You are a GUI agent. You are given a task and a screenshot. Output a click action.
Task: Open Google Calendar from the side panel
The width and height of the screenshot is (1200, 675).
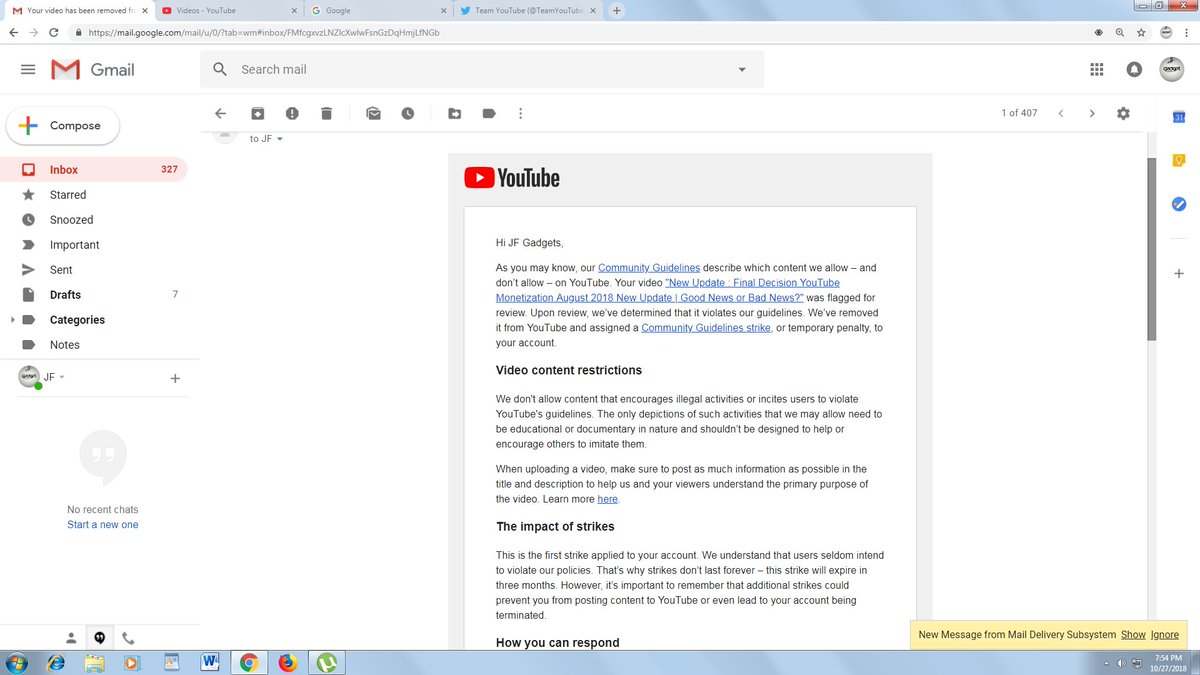[1179, 118]
